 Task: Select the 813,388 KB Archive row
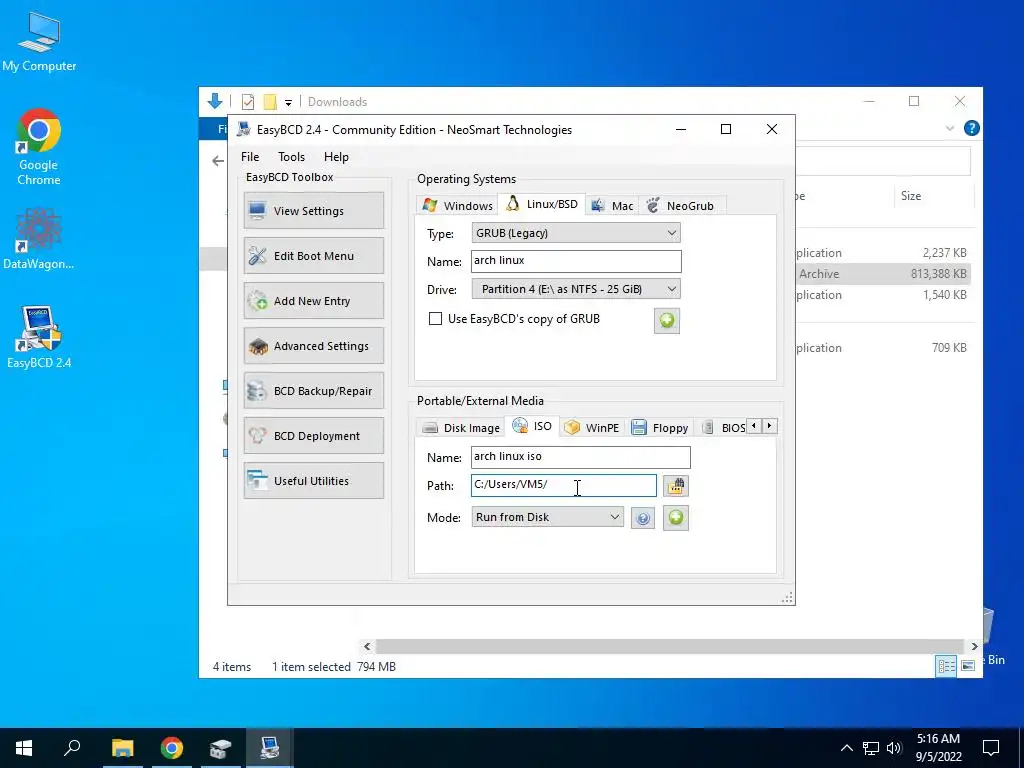click(882, 274)
